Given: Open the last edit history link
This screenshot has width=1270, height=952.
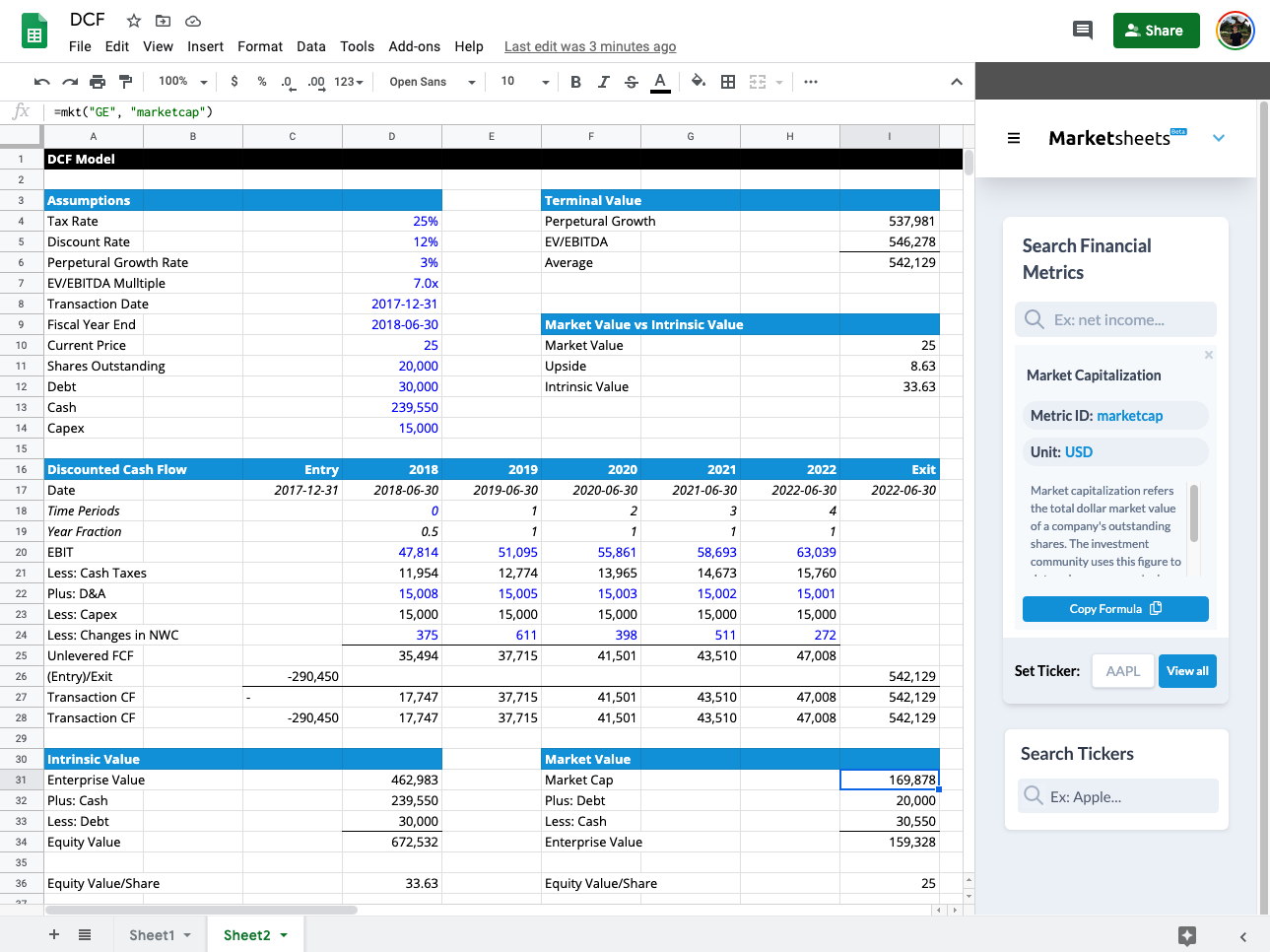Looking at the screenshot, I should click(590, 46).
